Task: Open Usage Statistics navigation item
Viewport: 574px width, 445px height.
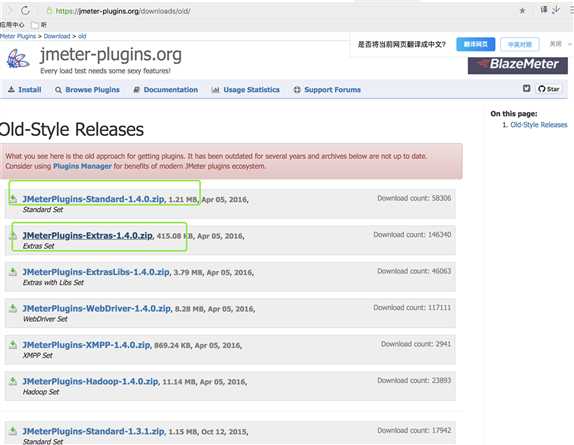Action: tap(246, 90)
